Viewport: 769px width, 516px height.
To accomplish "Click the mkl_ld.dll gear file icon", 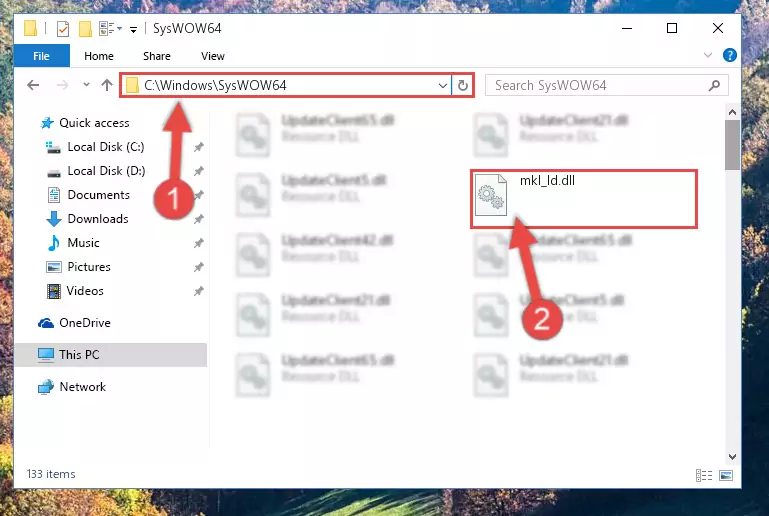I will tap(491, 195).
